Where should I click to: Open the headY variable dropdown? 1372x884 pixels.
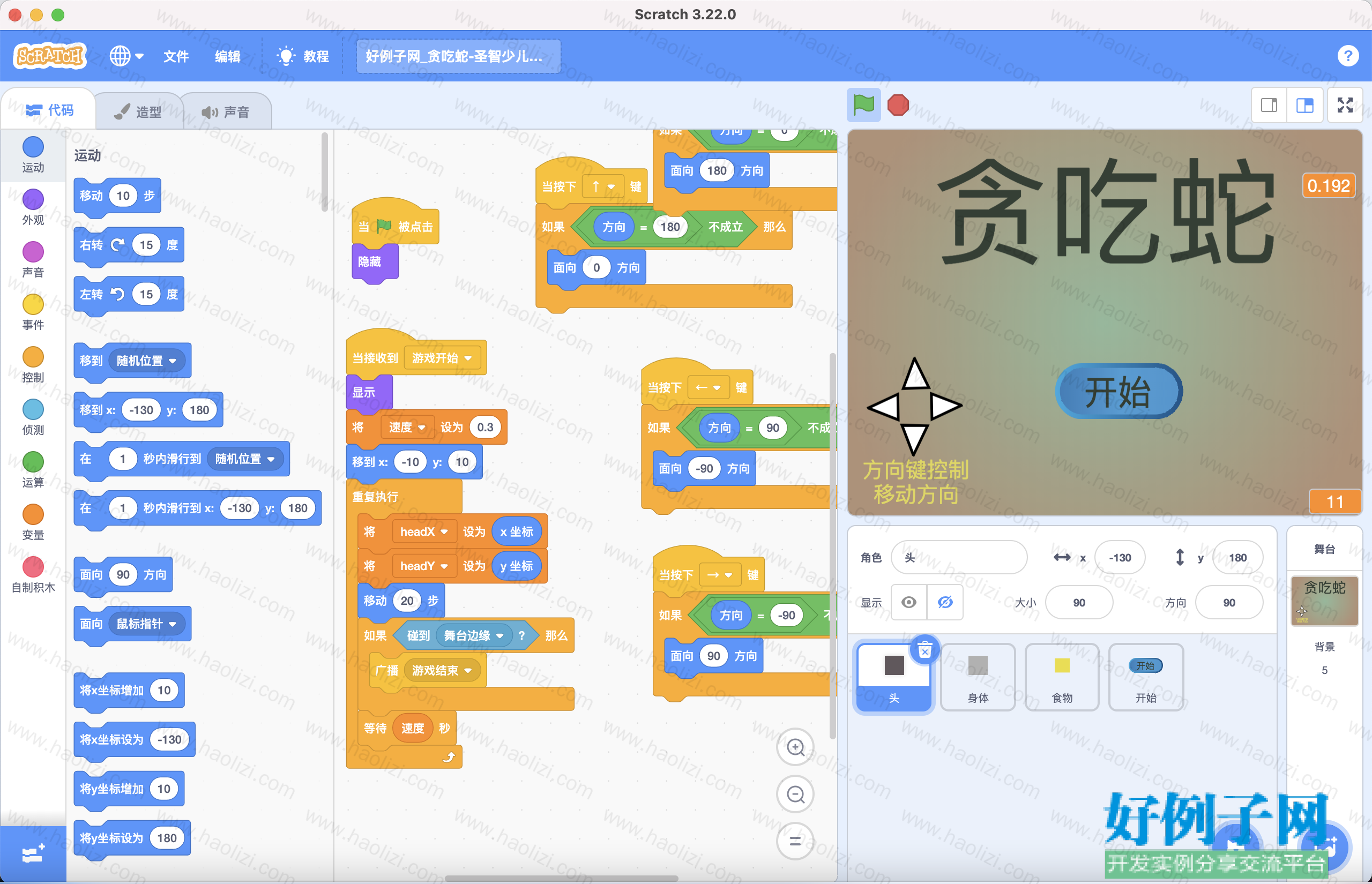423,566
